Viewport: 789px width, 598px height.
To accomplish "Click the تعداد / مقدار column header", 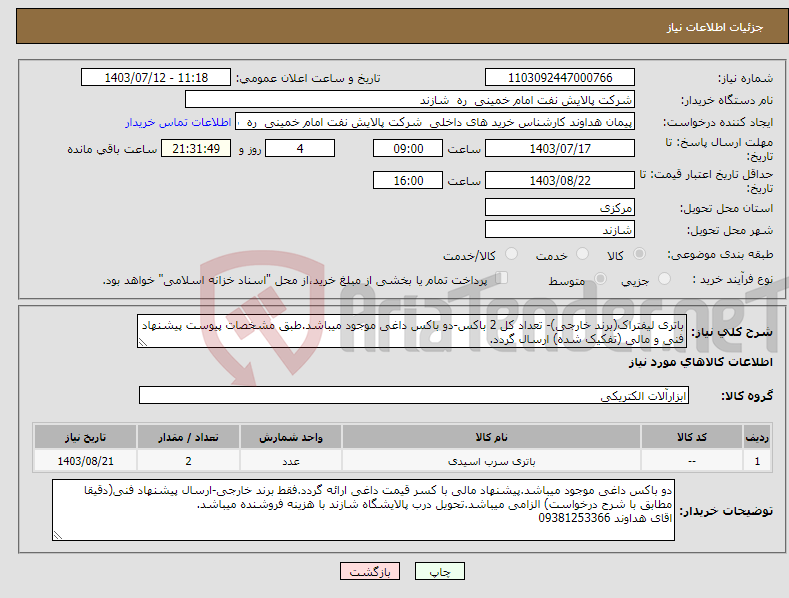I will [x=188, y=437].
